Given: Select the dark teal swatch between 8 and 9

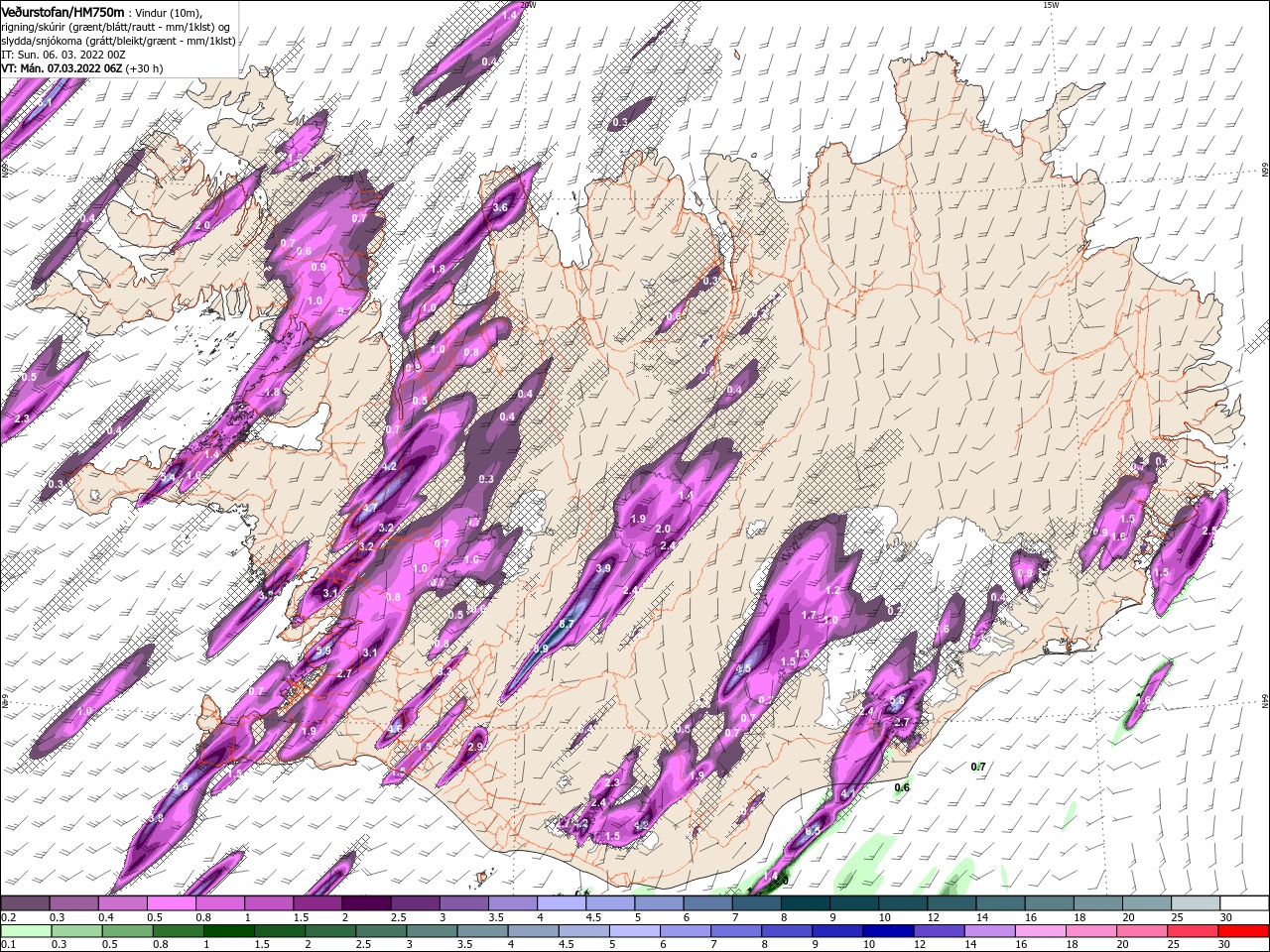Looking at the screenshot, I should (x=805, y=903).
